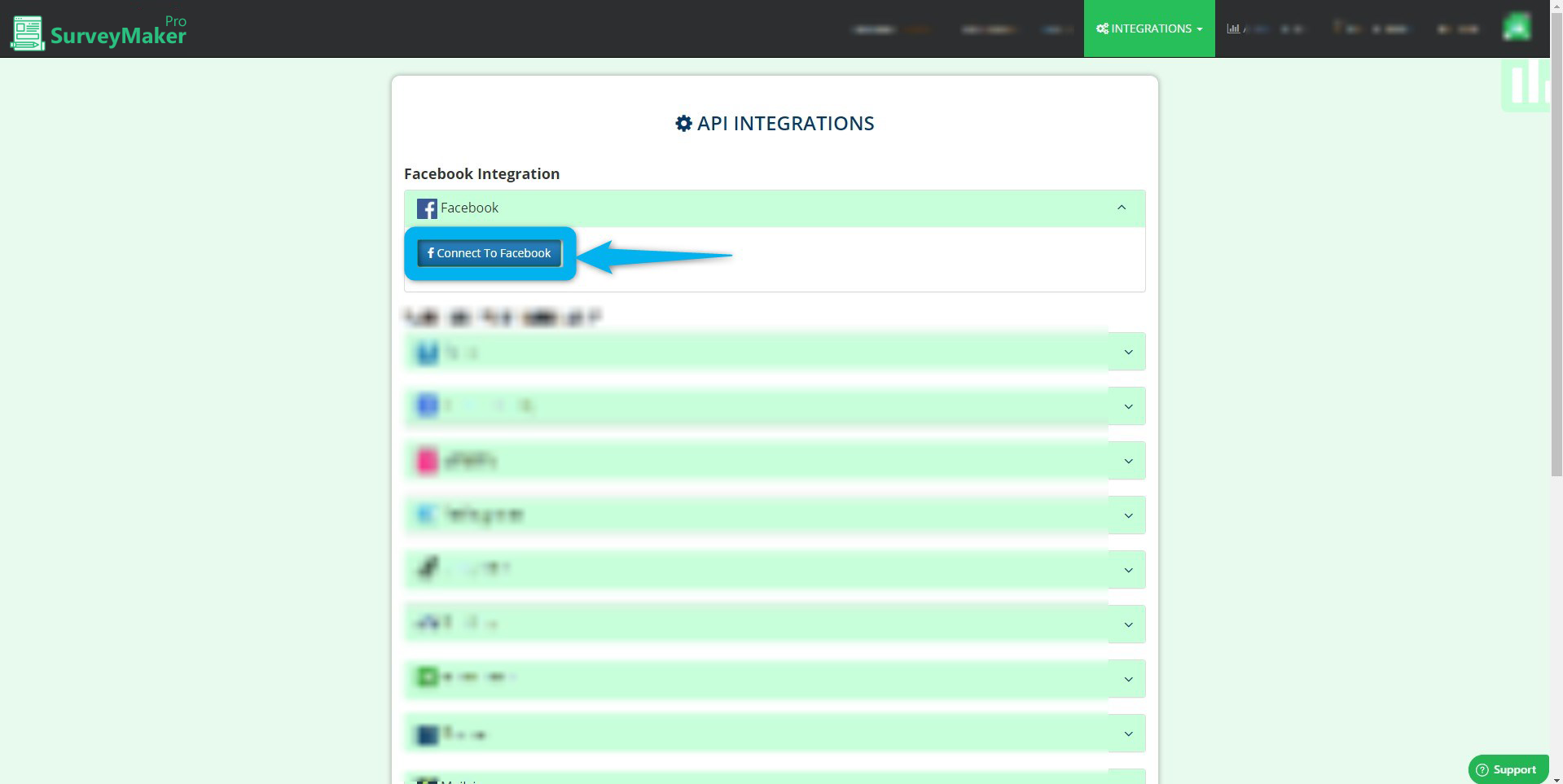Click the Facebook 'f' icon in the Facebook header row
This screenshot has height=784, width=1563.
point(427,208)
